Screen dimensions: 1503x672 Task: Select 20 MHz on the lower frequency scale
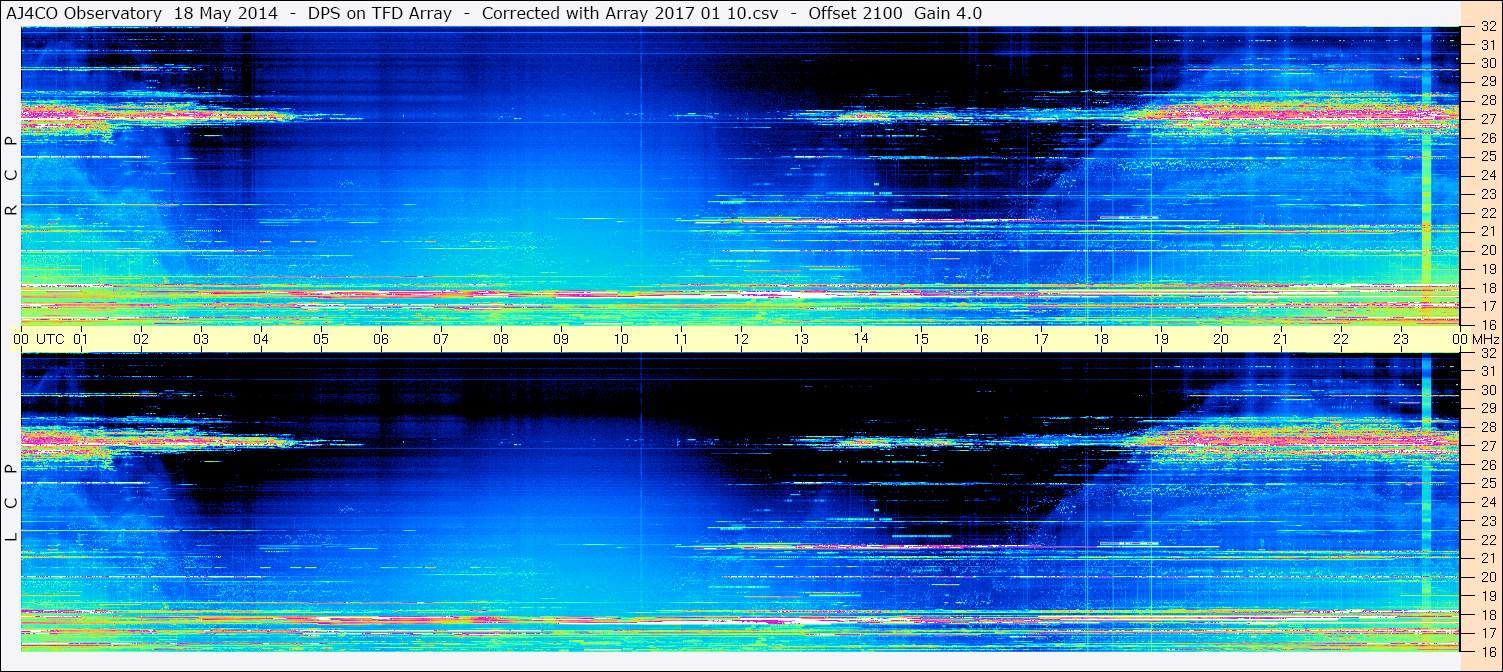point(1487,577)
